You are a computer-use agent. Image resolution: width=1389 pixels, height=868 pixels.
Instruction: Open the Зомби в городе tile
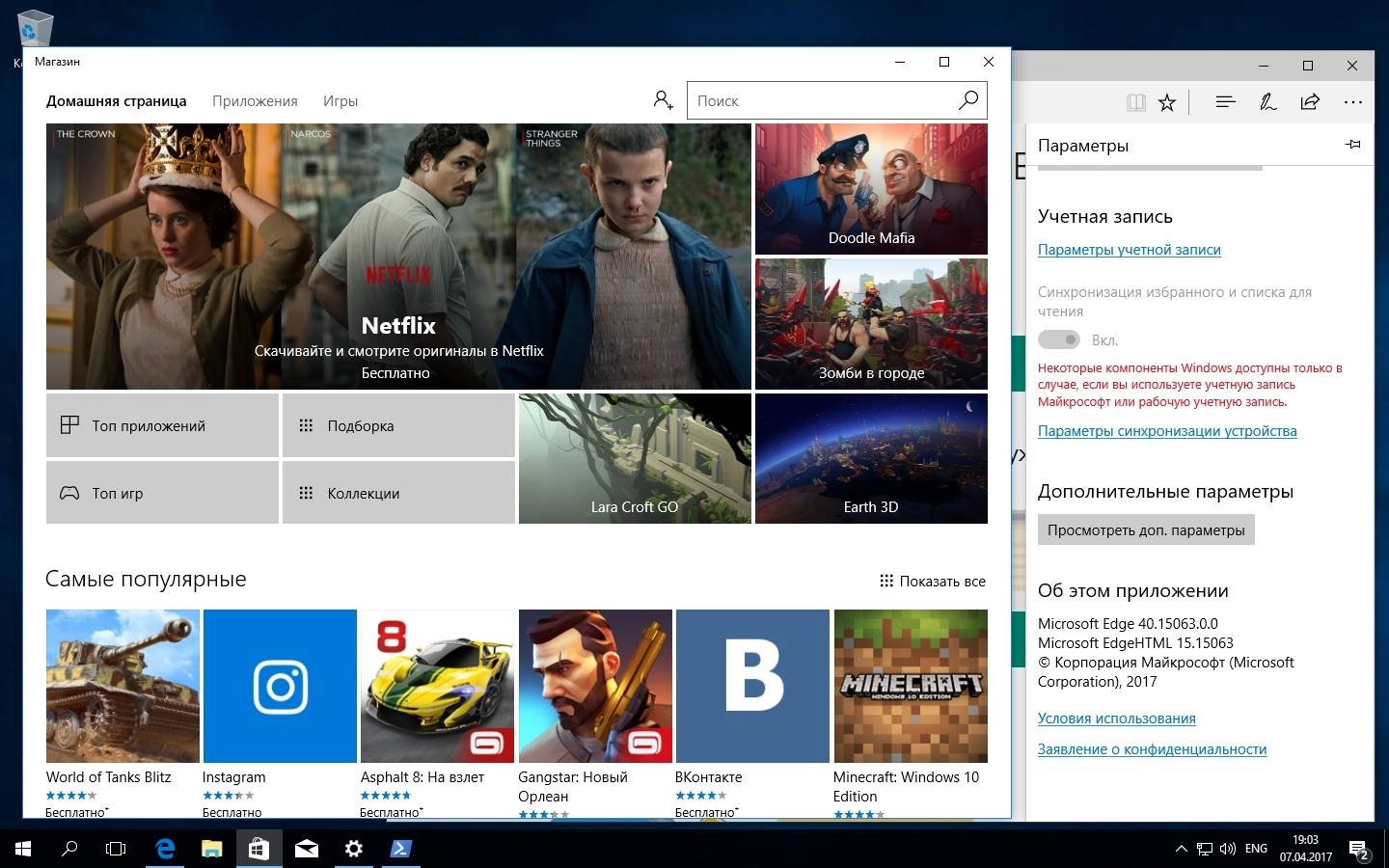tap(871, 324)
